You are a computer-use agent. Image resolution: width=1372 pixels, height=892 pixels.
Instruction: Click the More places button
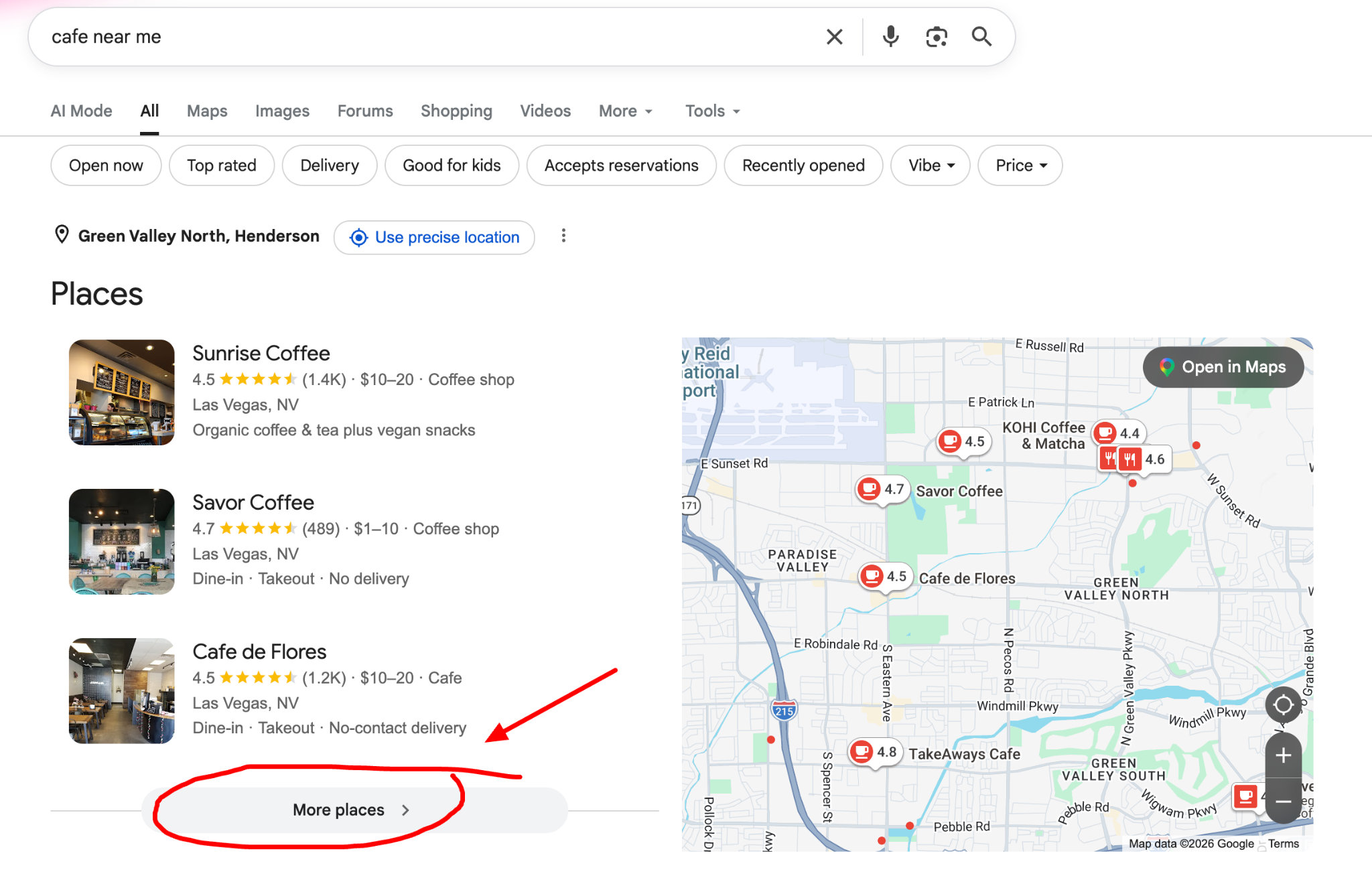coord(354,810)
